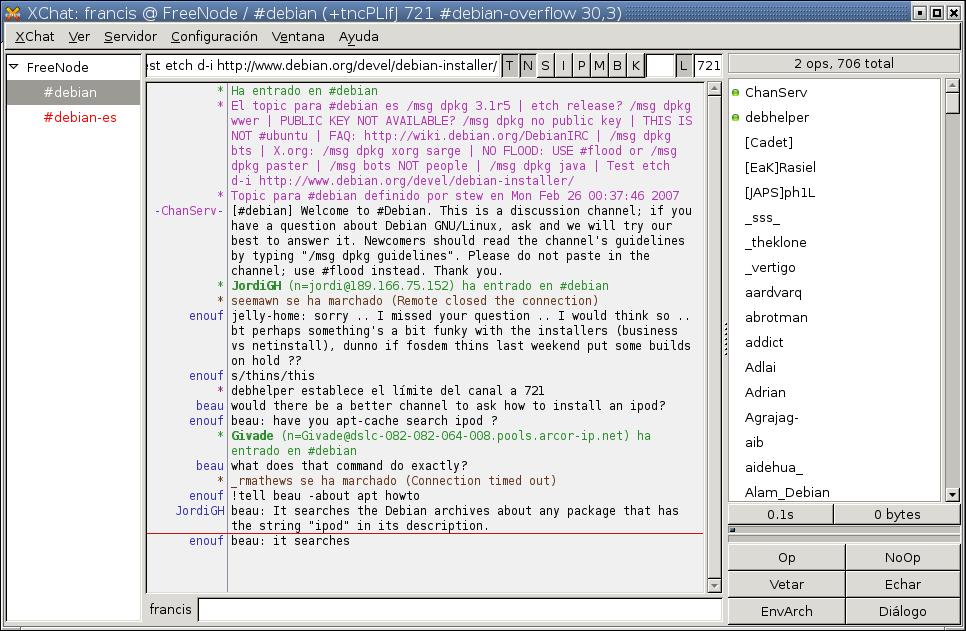Click the user list scrollbar up arrow
The width and height of the screenshot is (966, 631).
pyautogui.click(x=952, y=85)
